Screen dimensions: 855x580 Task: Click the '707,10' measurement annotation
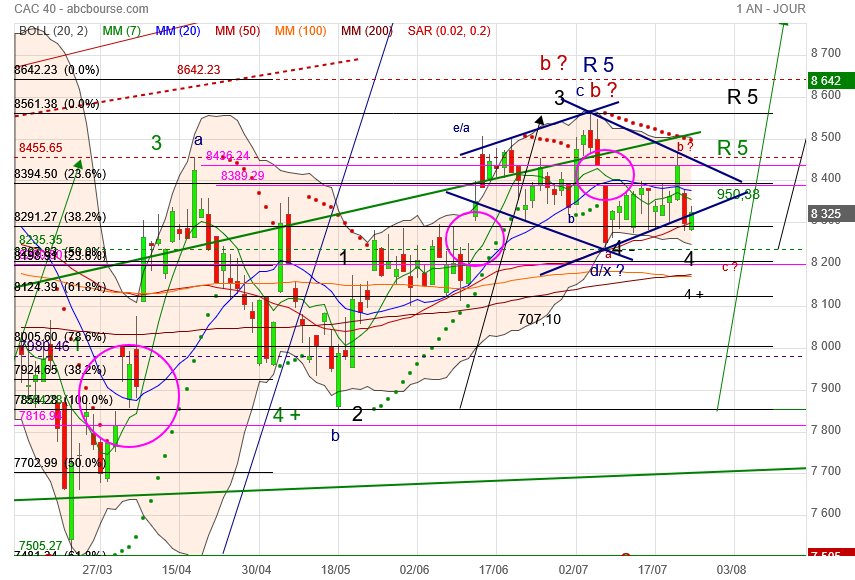point(539,319)
